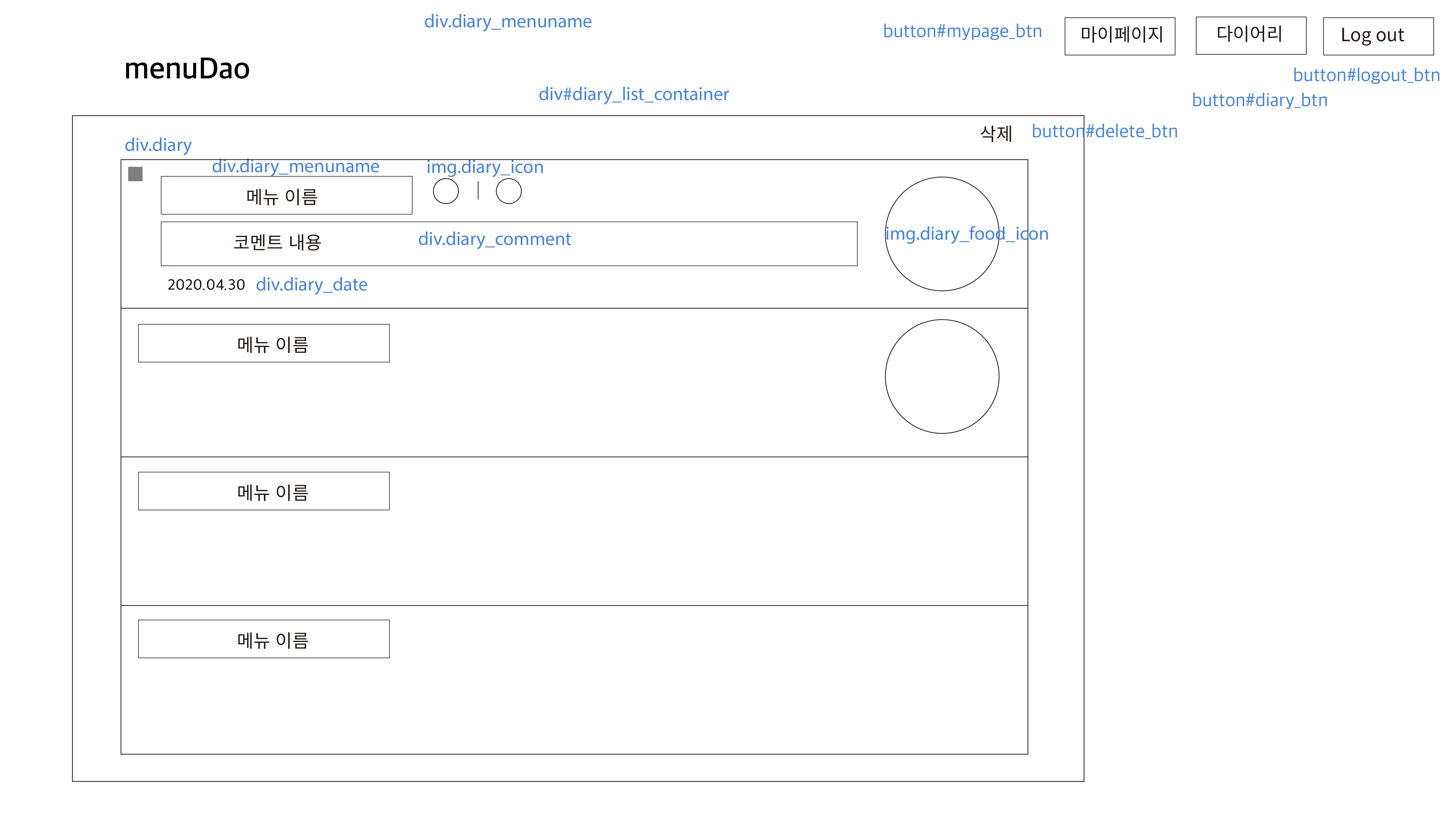The width and height of the screenshot is (1456, 819).
Task: Click the food icon circle in the first diary entry
Action: (942, 234)
